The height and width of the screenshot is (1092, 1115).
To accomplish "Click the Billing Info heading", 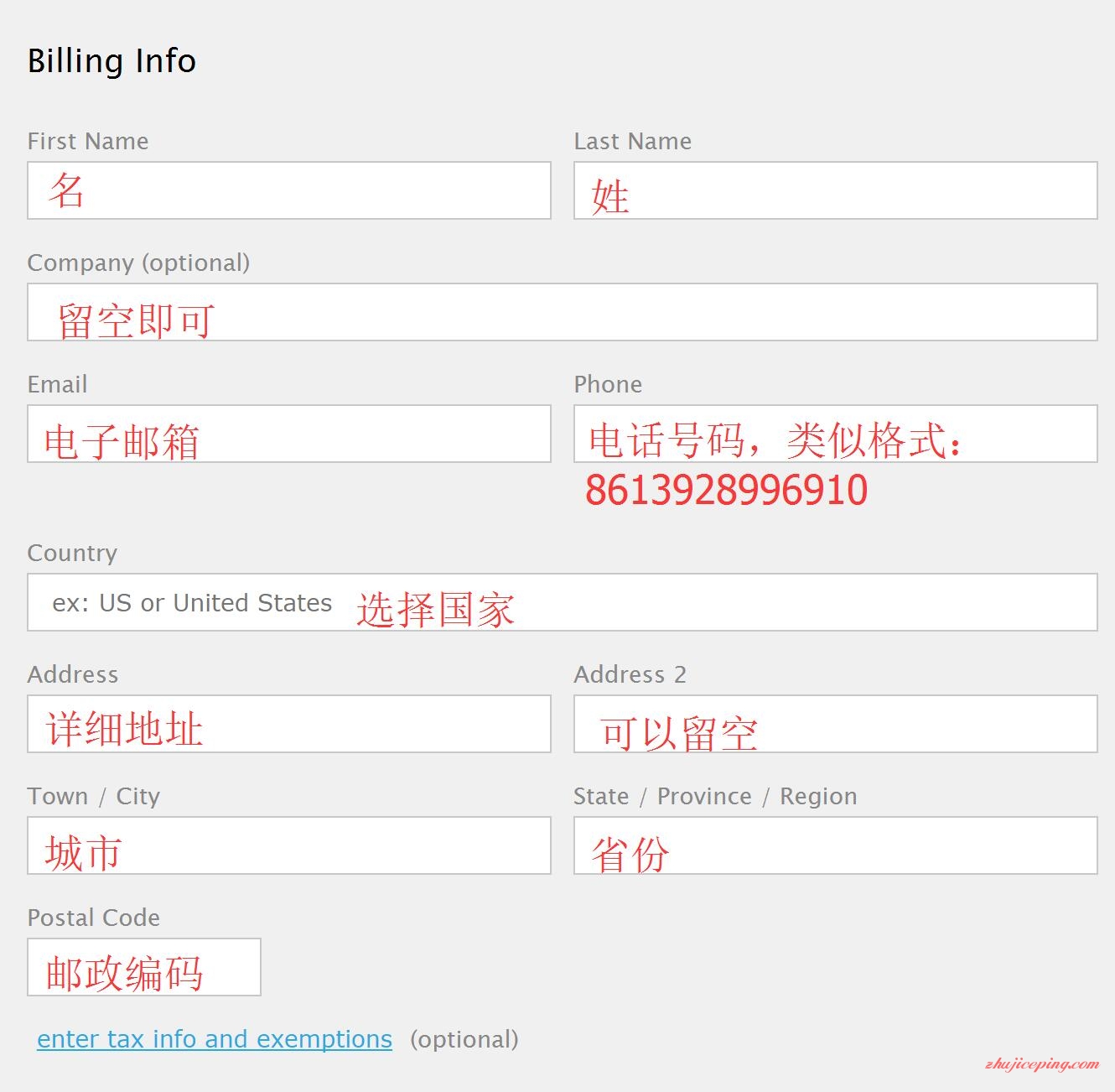I will 111,61.
